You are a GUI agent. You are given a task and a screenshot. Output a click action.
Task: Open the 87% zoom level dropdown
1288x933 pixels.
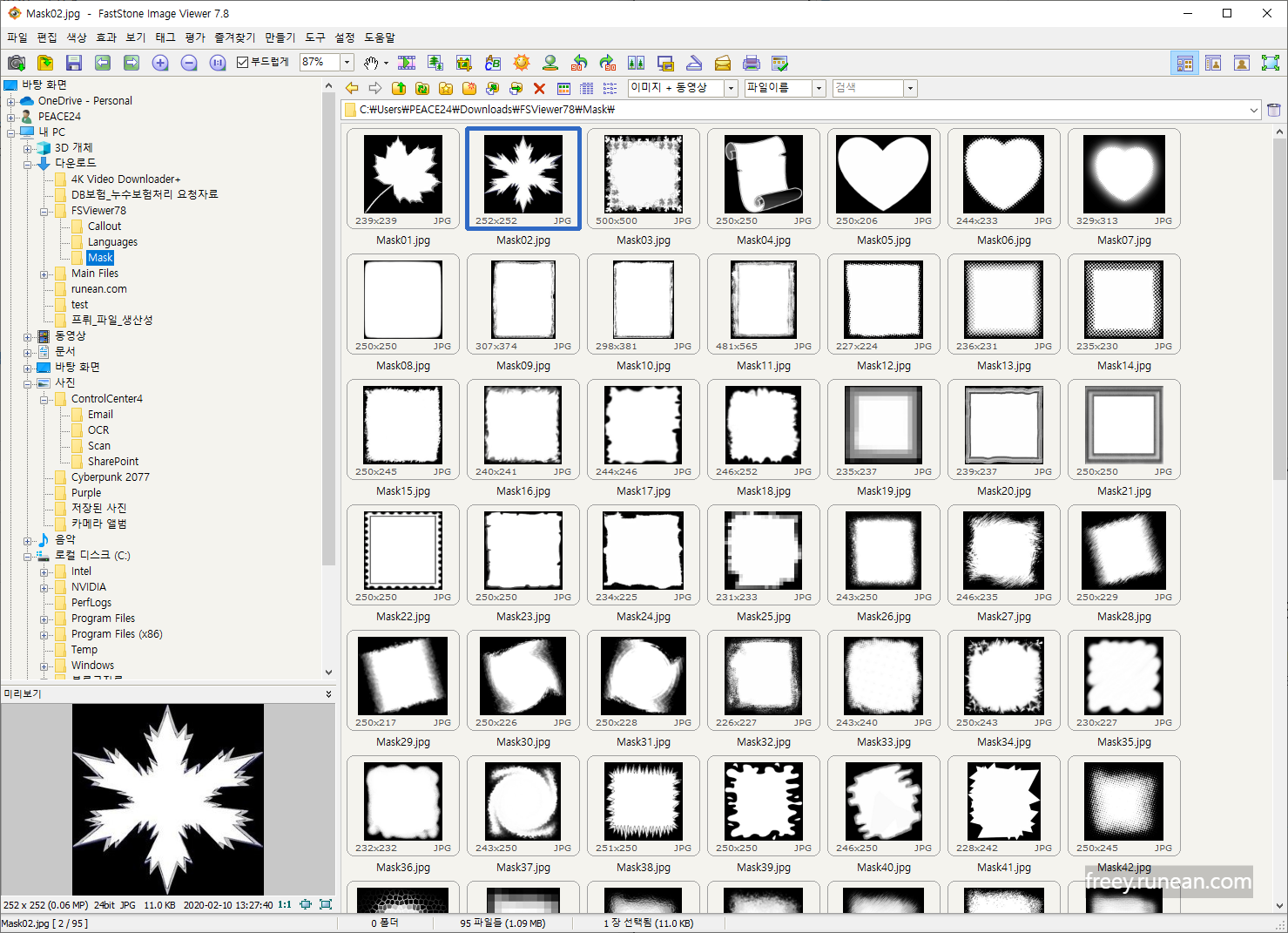pos(347,62)
